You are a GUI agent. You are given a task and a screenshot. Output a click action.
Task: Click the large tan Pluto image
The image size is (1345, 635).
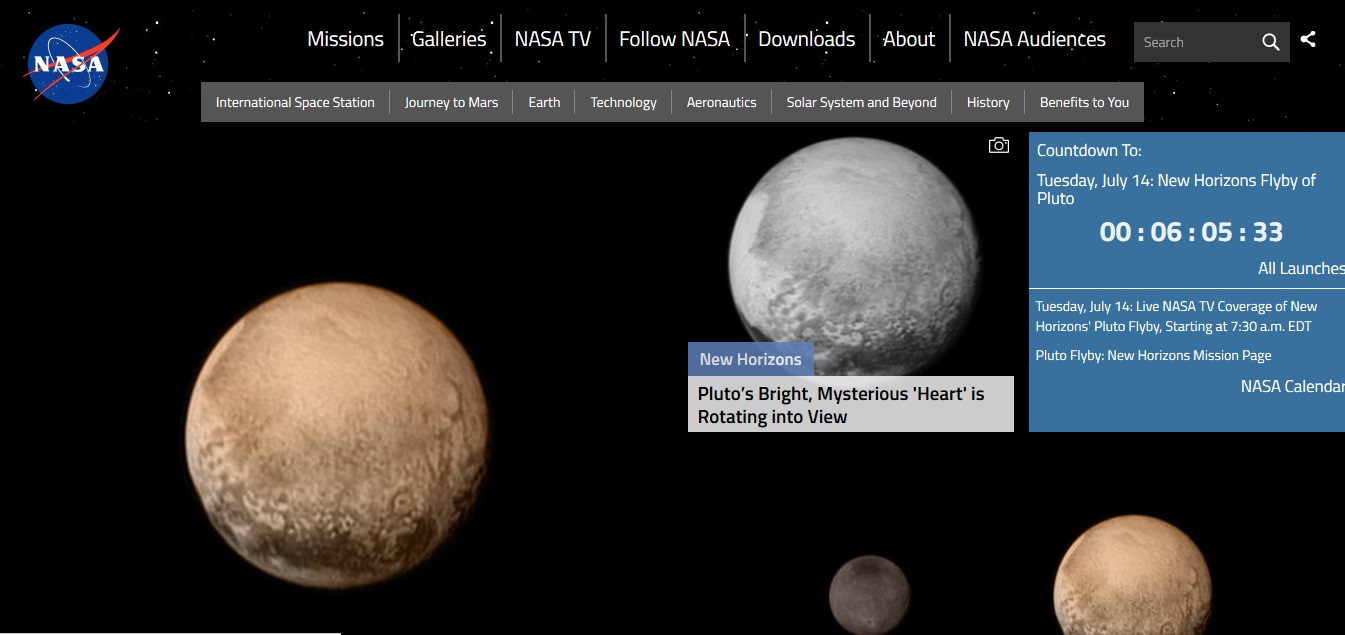point(337,436)
